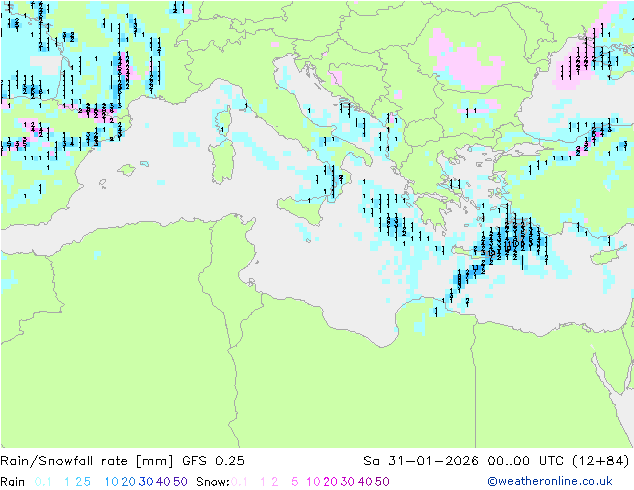Image resolution: width=634 pixels, height=490 pixels.
Task: Click the 'Snow:' legend label
Action: coord(213,482)
